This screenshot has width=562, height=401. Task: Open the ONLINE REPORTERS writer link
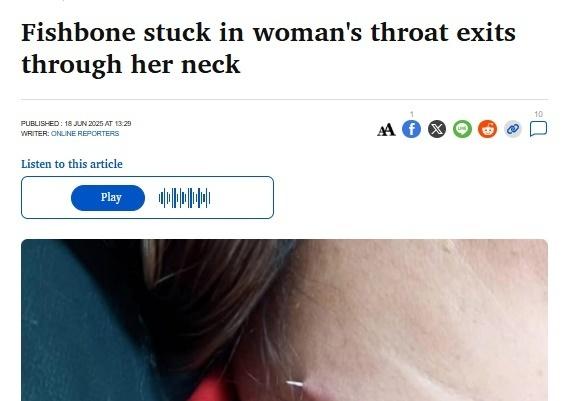pos(85,134)
